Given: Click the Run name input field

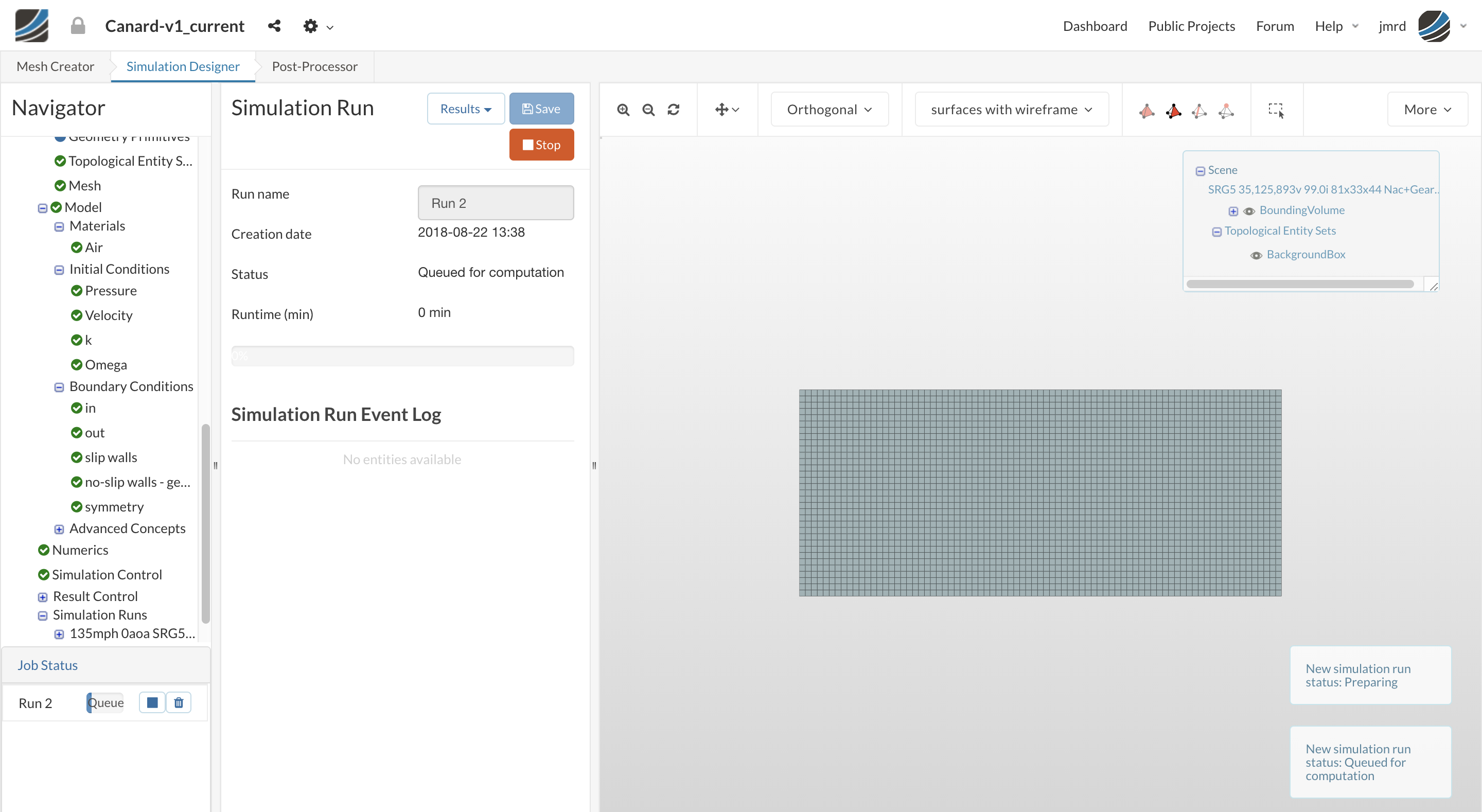Looking at the screenshot, I should click(496, 203).
